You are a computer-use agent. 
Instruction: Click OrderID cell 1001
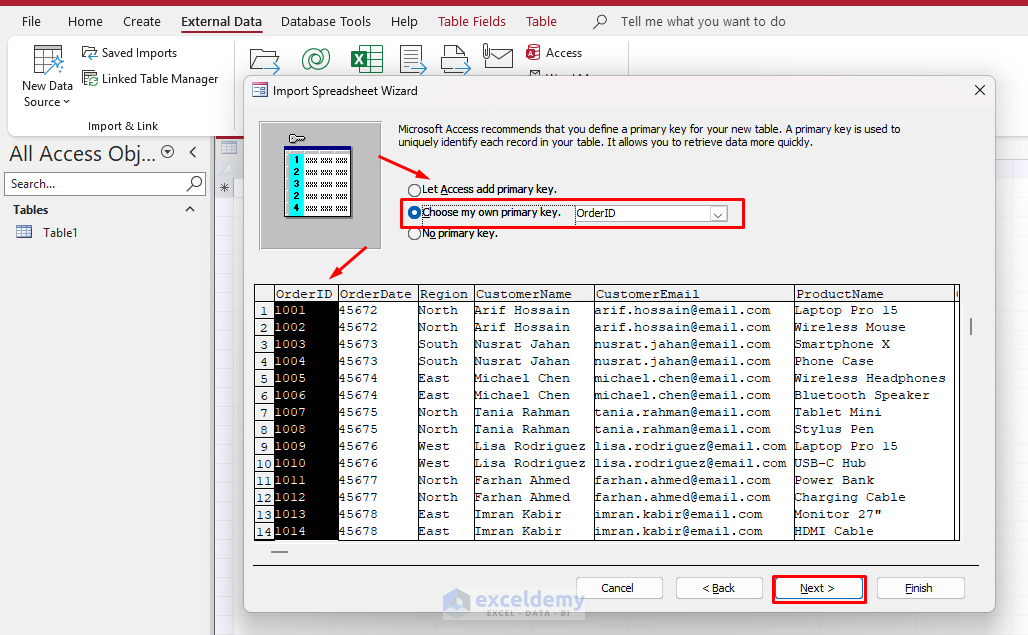306,310
